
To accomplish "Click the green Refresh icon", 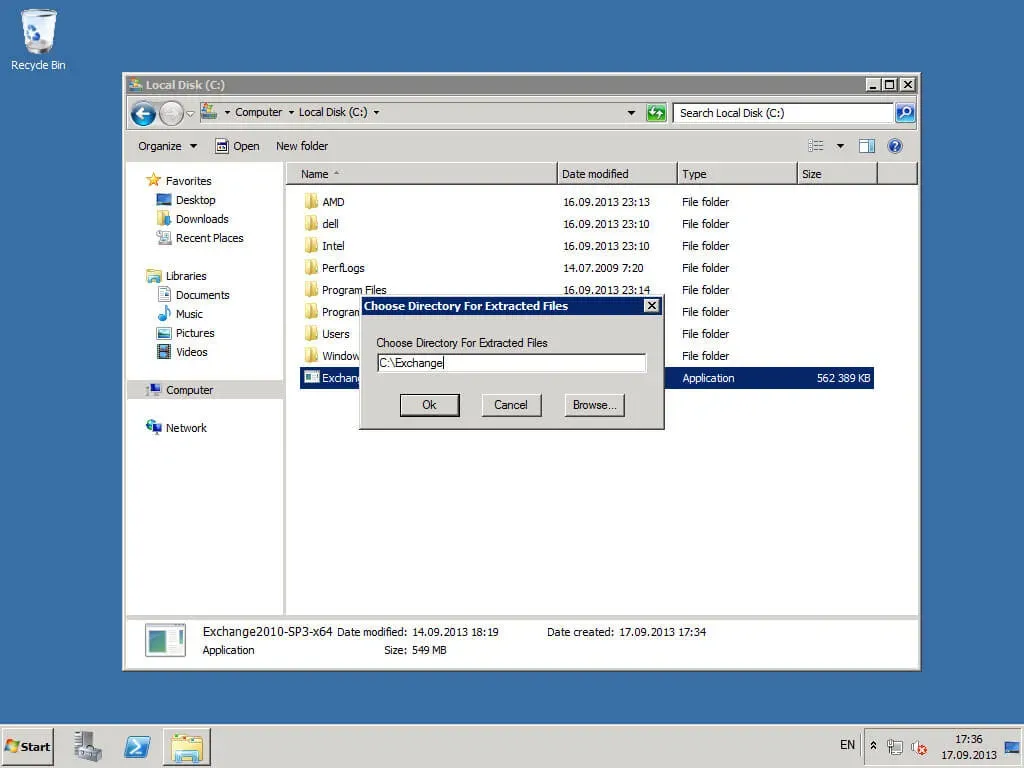I will coord(656,113).
